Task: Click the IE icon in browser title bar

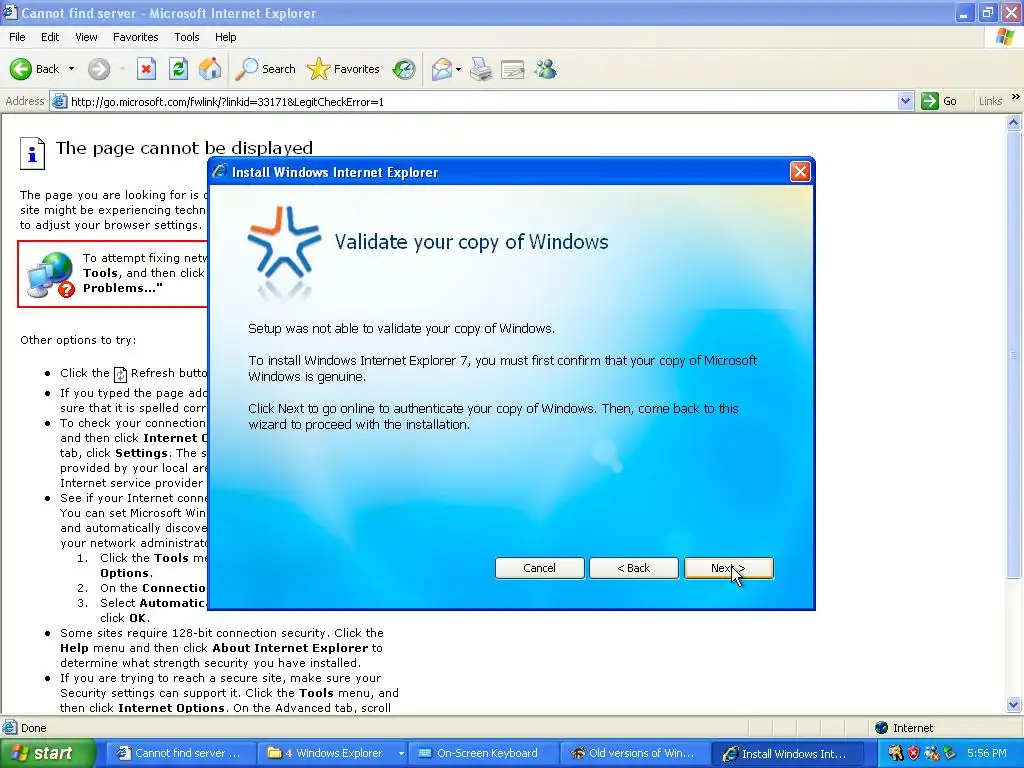Action: 9,12
